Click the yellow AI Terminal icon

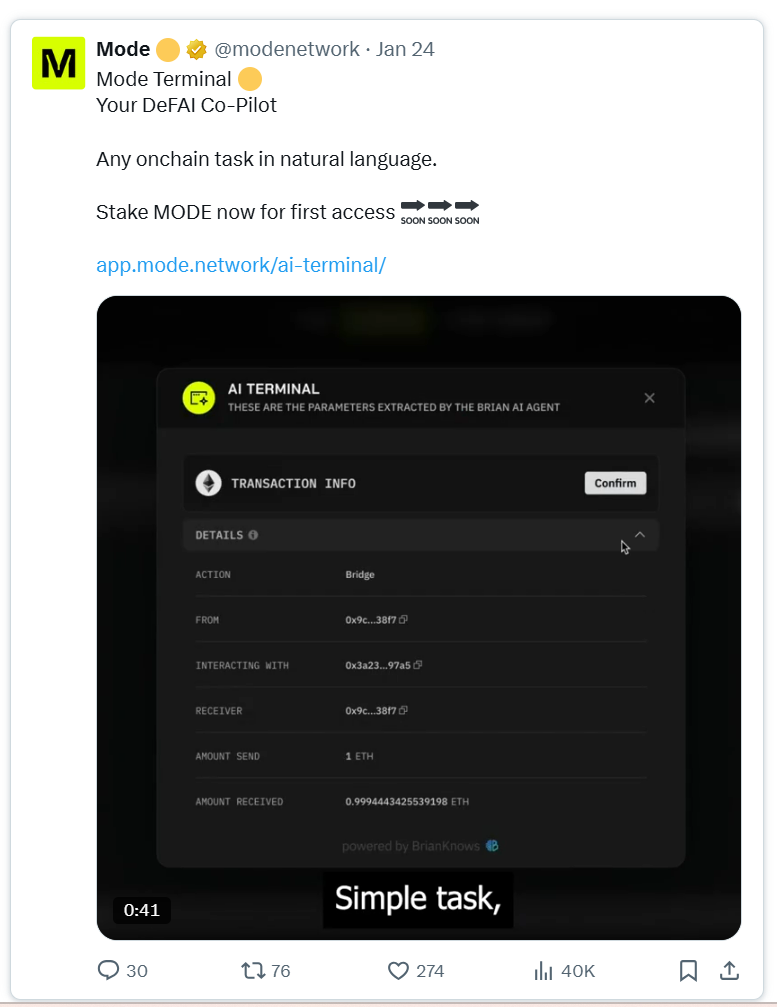[x=197, y=397]
